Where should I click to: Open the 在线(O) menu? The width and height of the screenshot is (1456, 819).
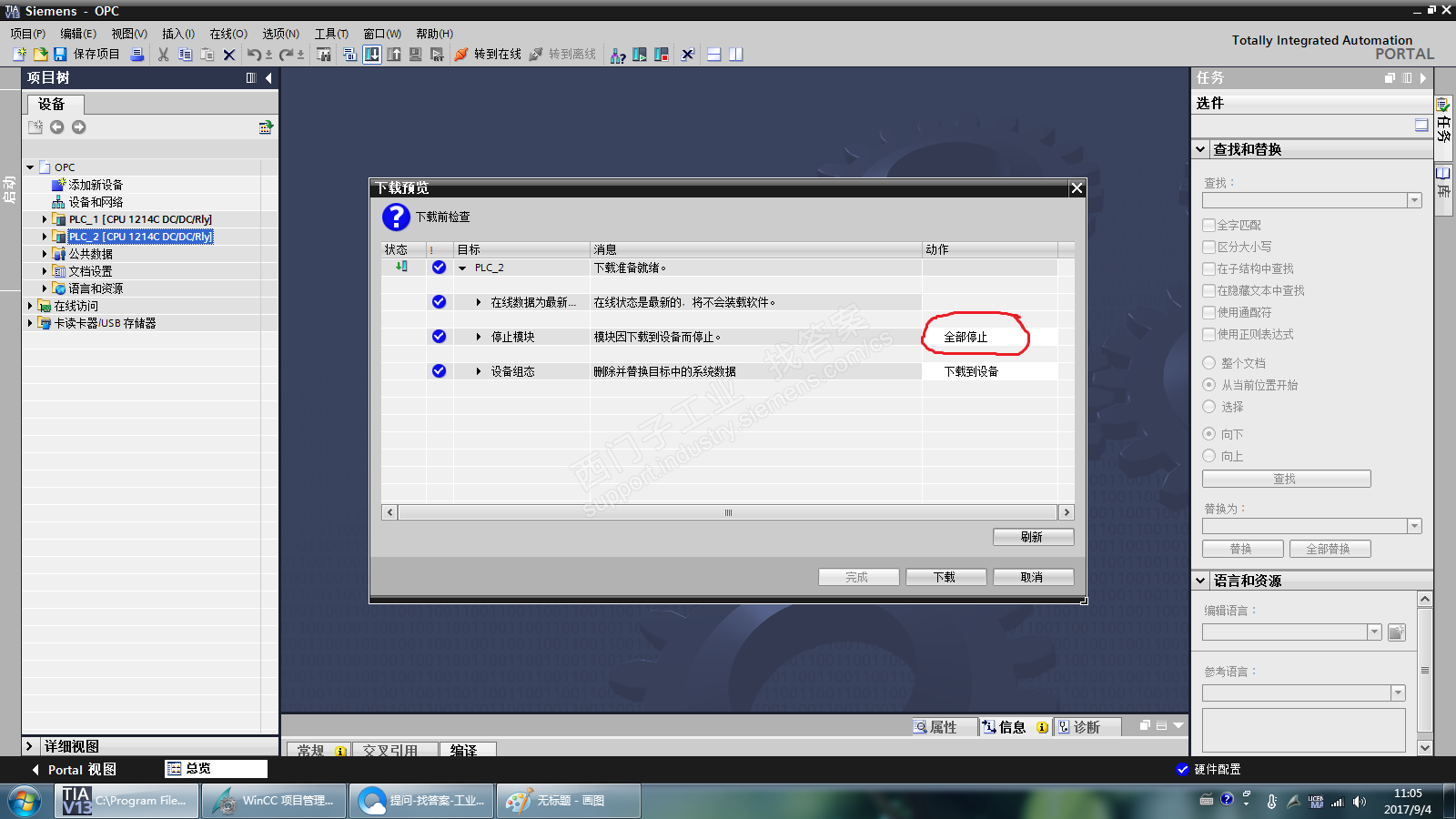[x=228, y=34]
